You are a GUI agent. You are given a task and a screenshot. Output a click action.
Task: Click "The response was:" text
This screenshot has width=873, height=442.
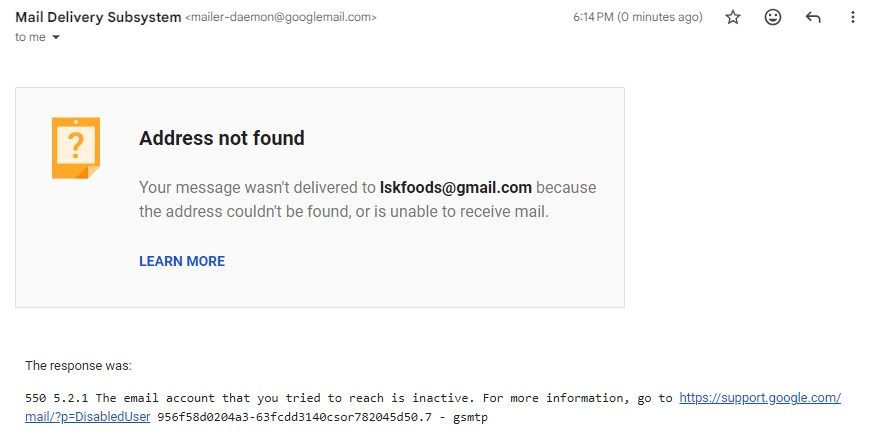(78, 366)
